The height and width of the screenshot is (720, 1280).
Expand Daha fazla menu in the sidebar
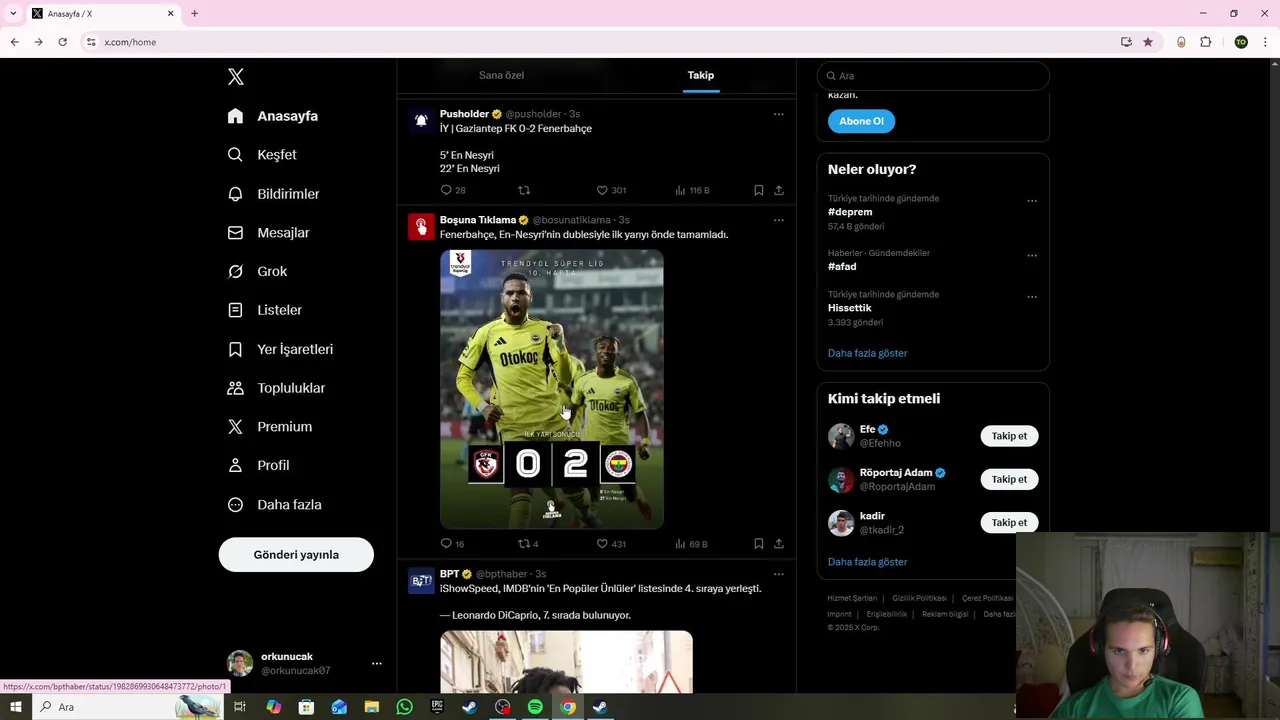pyautogui.click(x=274, y=505)
